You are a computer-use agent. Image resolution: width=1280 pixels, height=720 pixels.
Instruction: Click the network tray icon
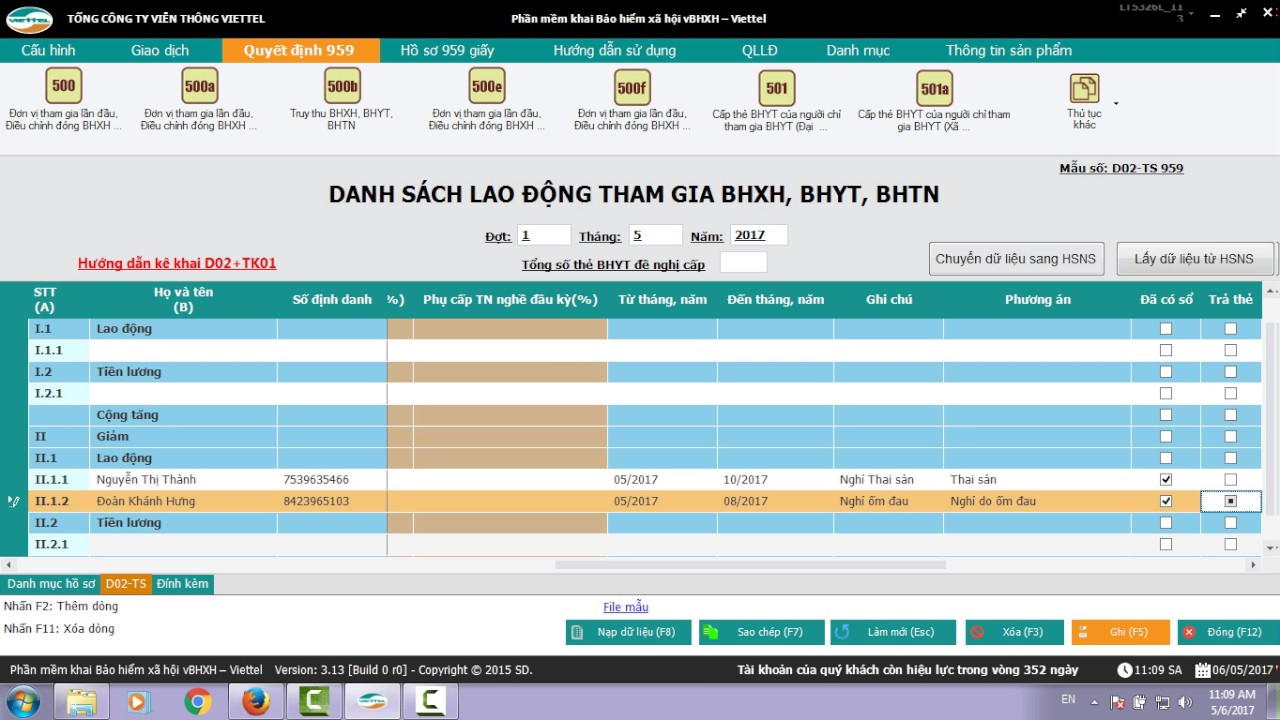point(1163,703)
